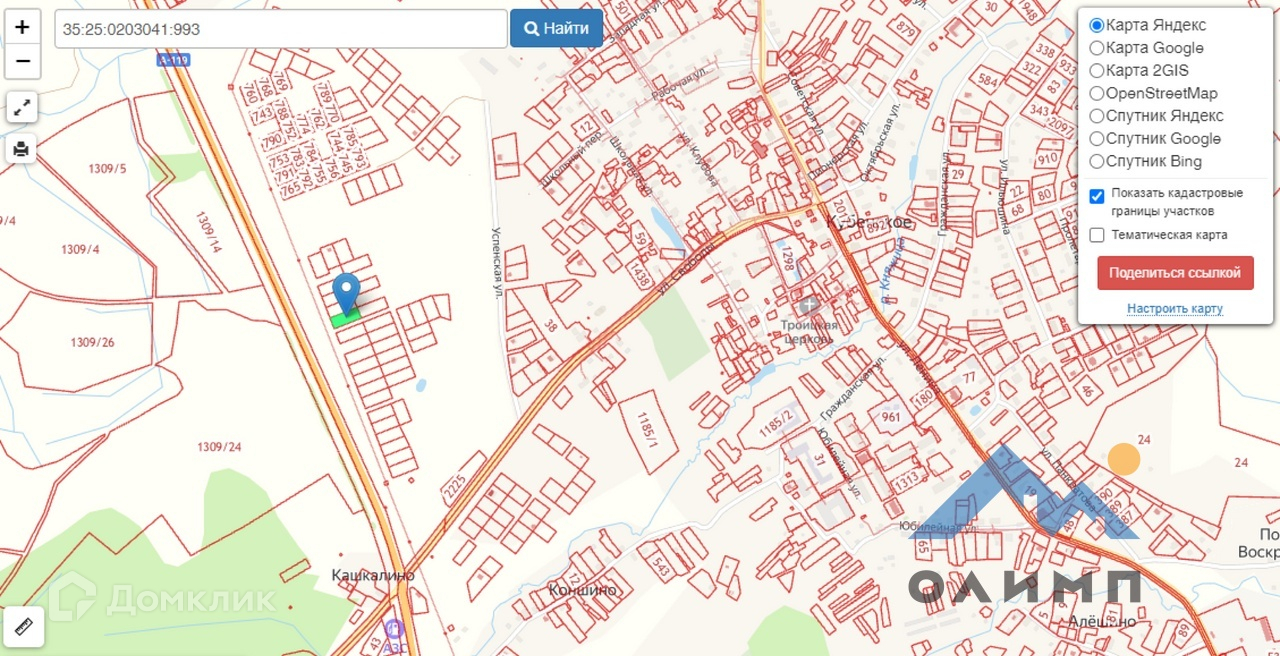Select Спутник Яндекс satellite layer

(1096, 116)
